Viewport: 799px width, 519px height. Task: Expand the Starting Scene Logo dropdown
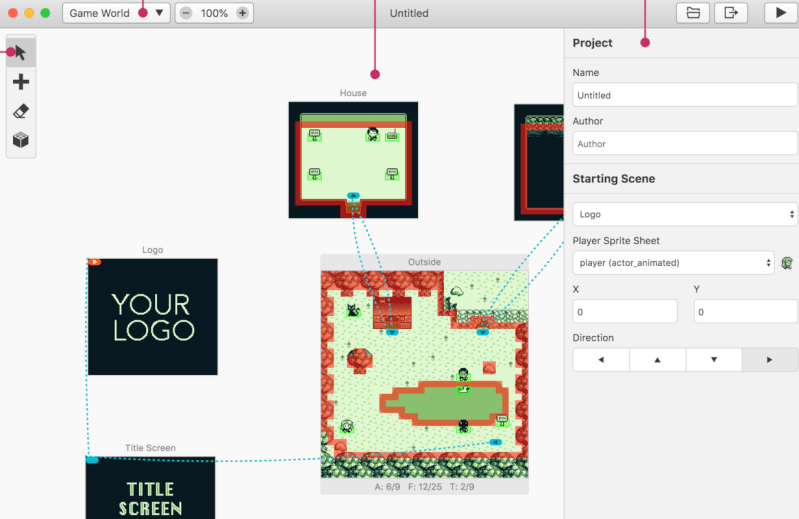[x=684, y=214]
